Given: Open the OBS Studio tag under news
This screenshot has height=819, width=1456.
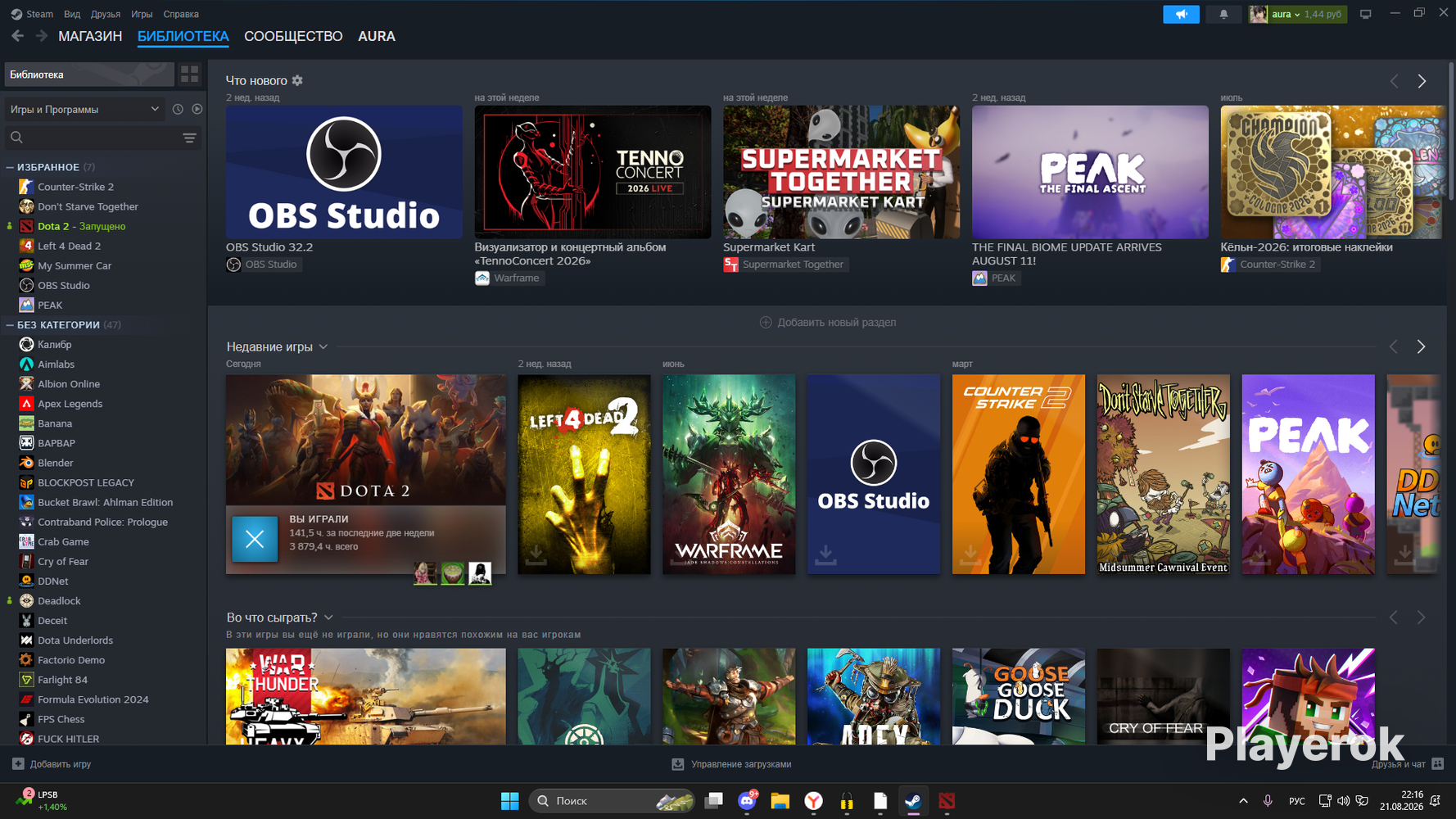Looking at the screenshot, I should point(263,265).
